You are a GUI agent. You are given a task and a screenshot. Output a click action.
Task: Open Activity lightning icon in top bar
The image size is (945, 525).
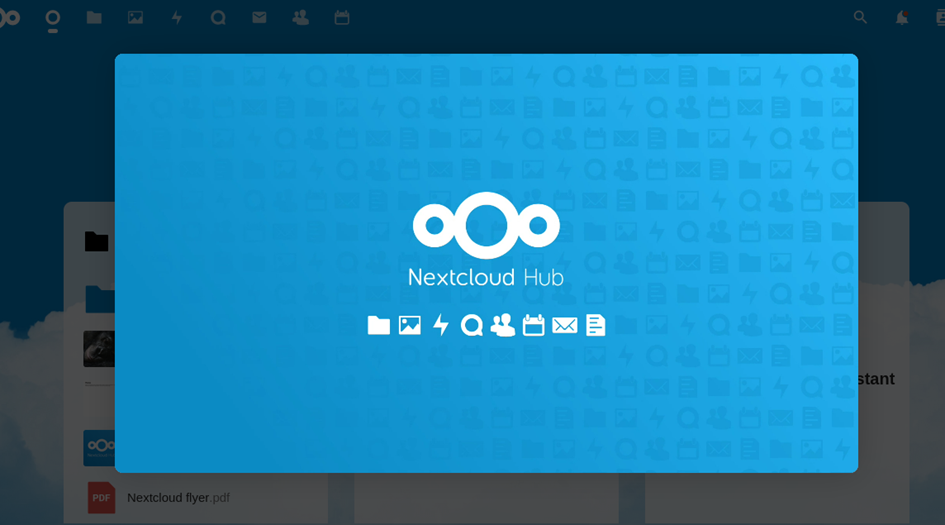177,17
